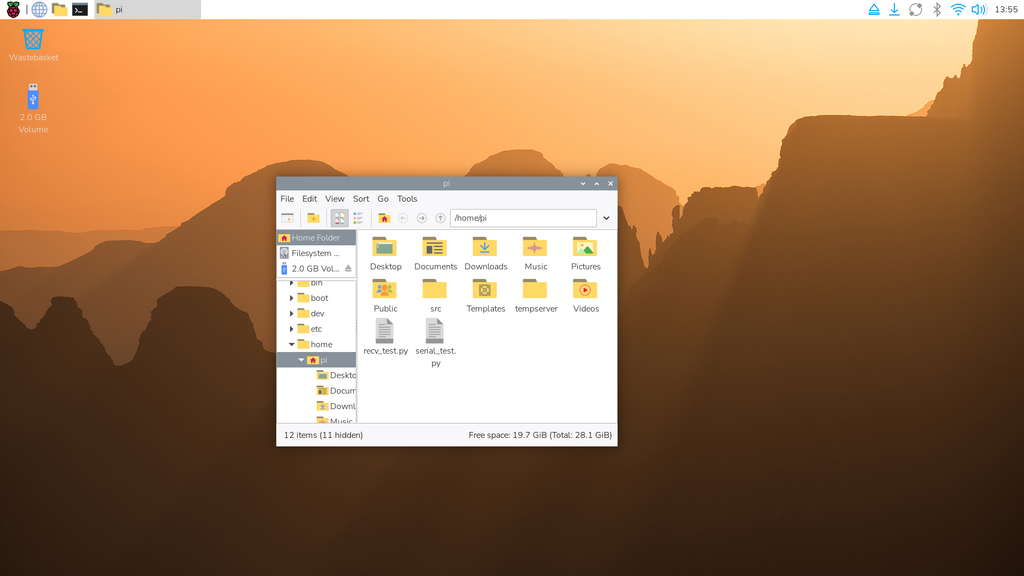Screen dimensions: 1024x576
Task: Switch to Detailed List View mode
Action: pyautogui.click(x=358, y=218)
